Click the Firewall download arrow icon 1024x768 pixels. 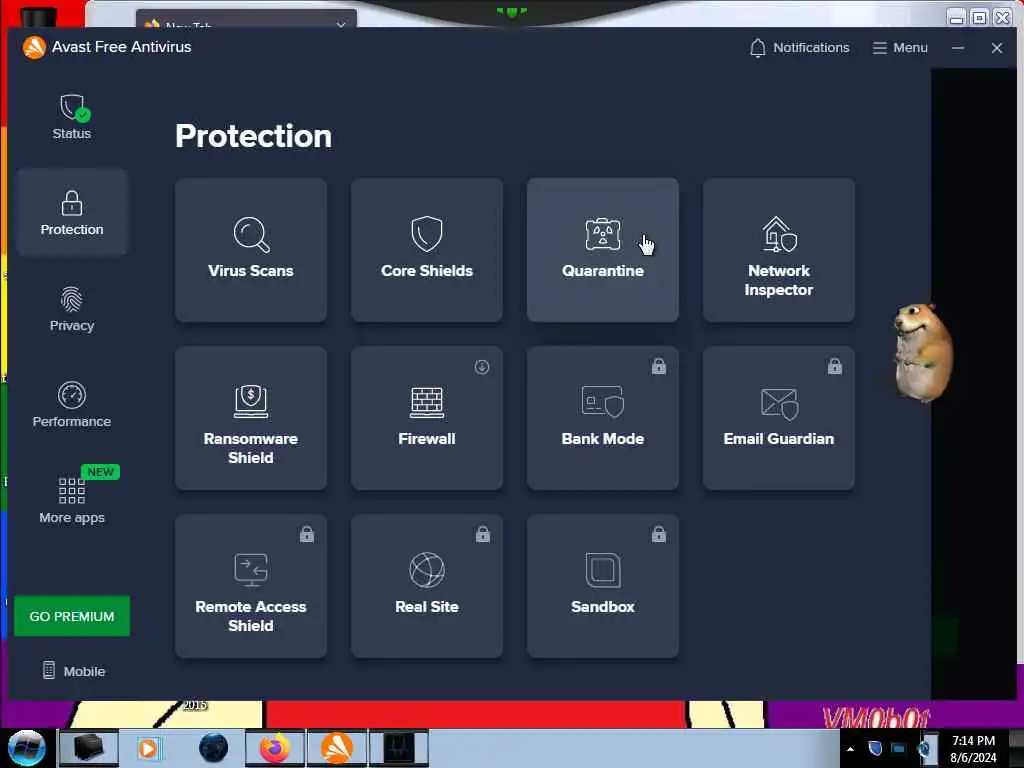[x=482, y=367]
